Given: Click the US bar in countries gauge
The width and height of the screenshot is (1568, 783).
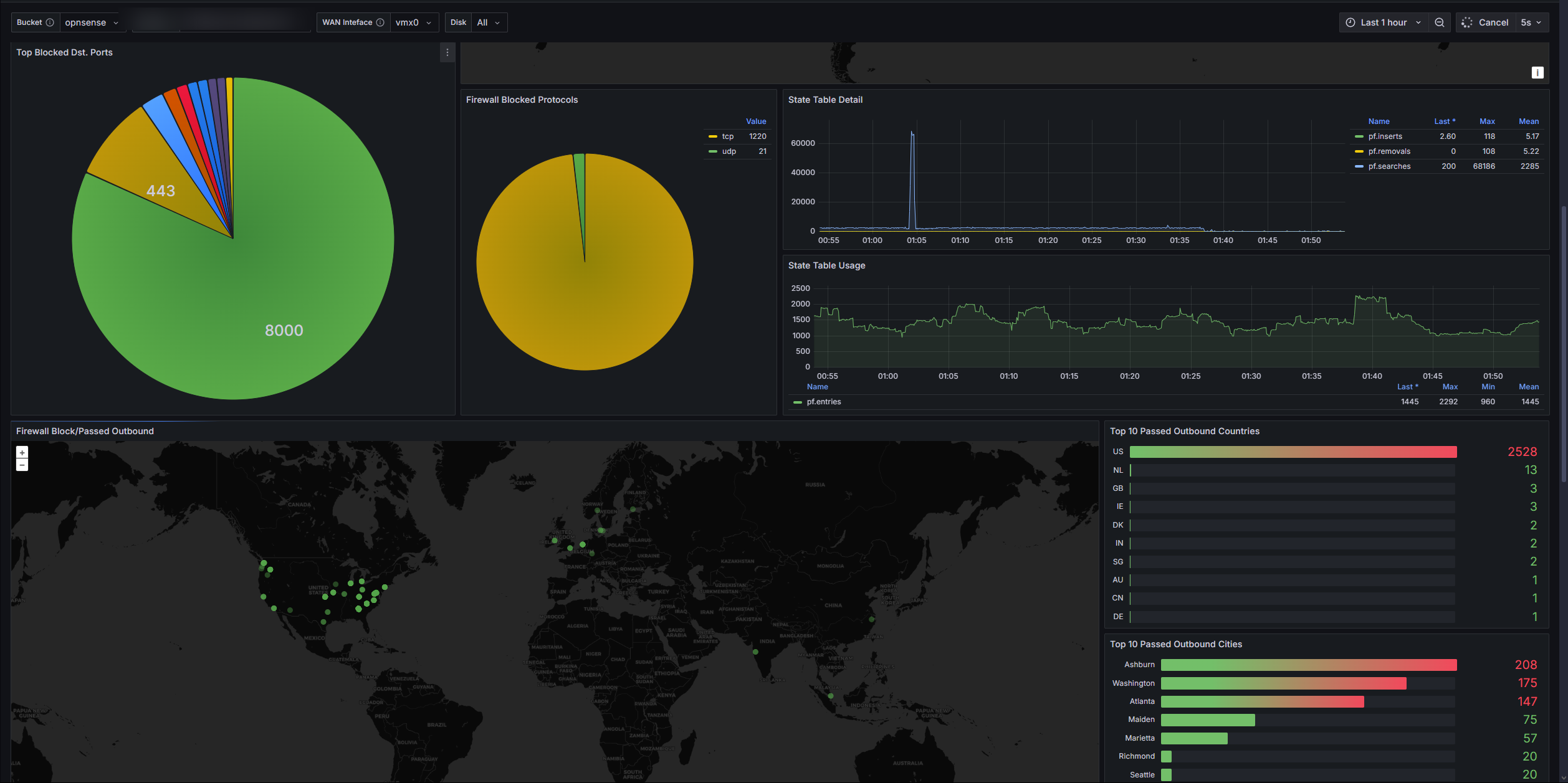Looking at the screenshot, I should click(1293, 452).
